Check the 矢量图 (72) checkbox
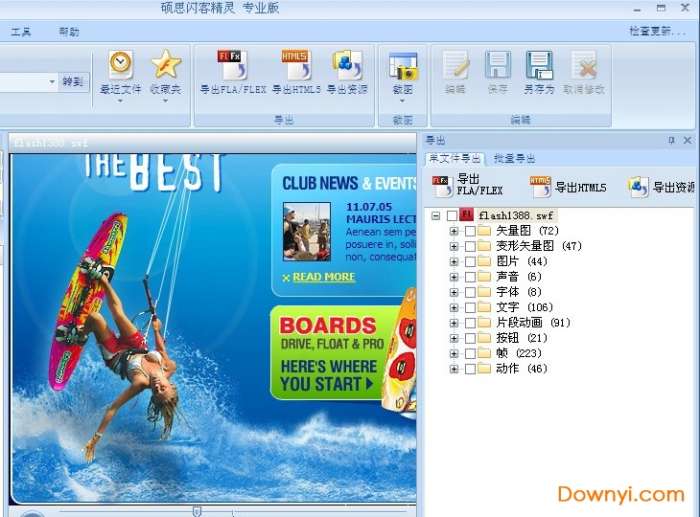The width and height of the screenshot is (700, 517). pyautogui.click(x=470, y=231)
